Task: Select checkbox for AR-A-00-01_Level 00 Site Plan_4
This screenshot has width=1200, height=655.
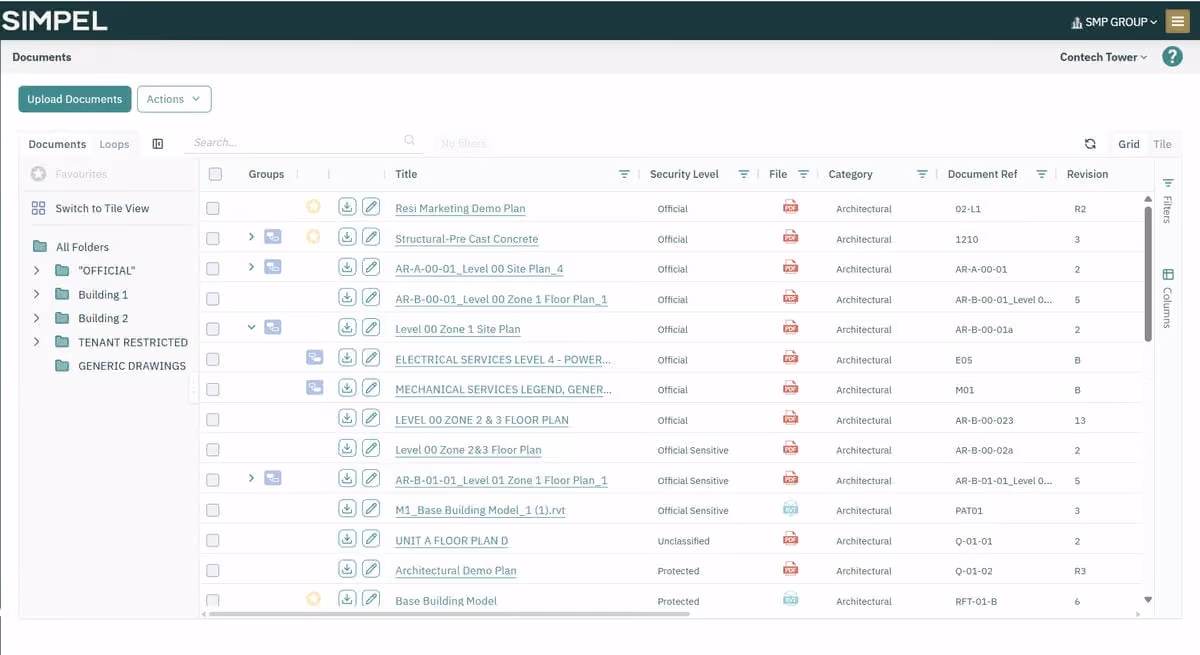Action: click(212, 269)
